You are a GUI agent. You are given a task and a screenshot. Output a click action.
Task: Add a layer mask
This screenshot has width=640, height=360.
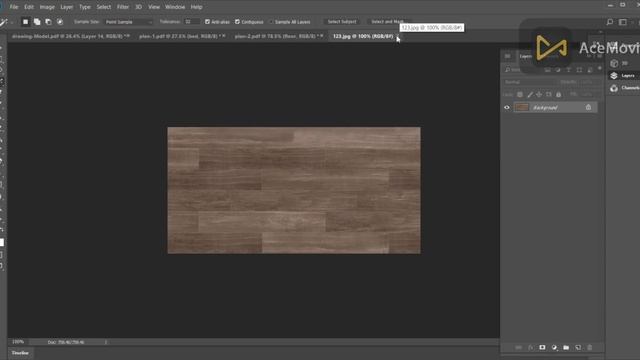click(x=542, y=348)
